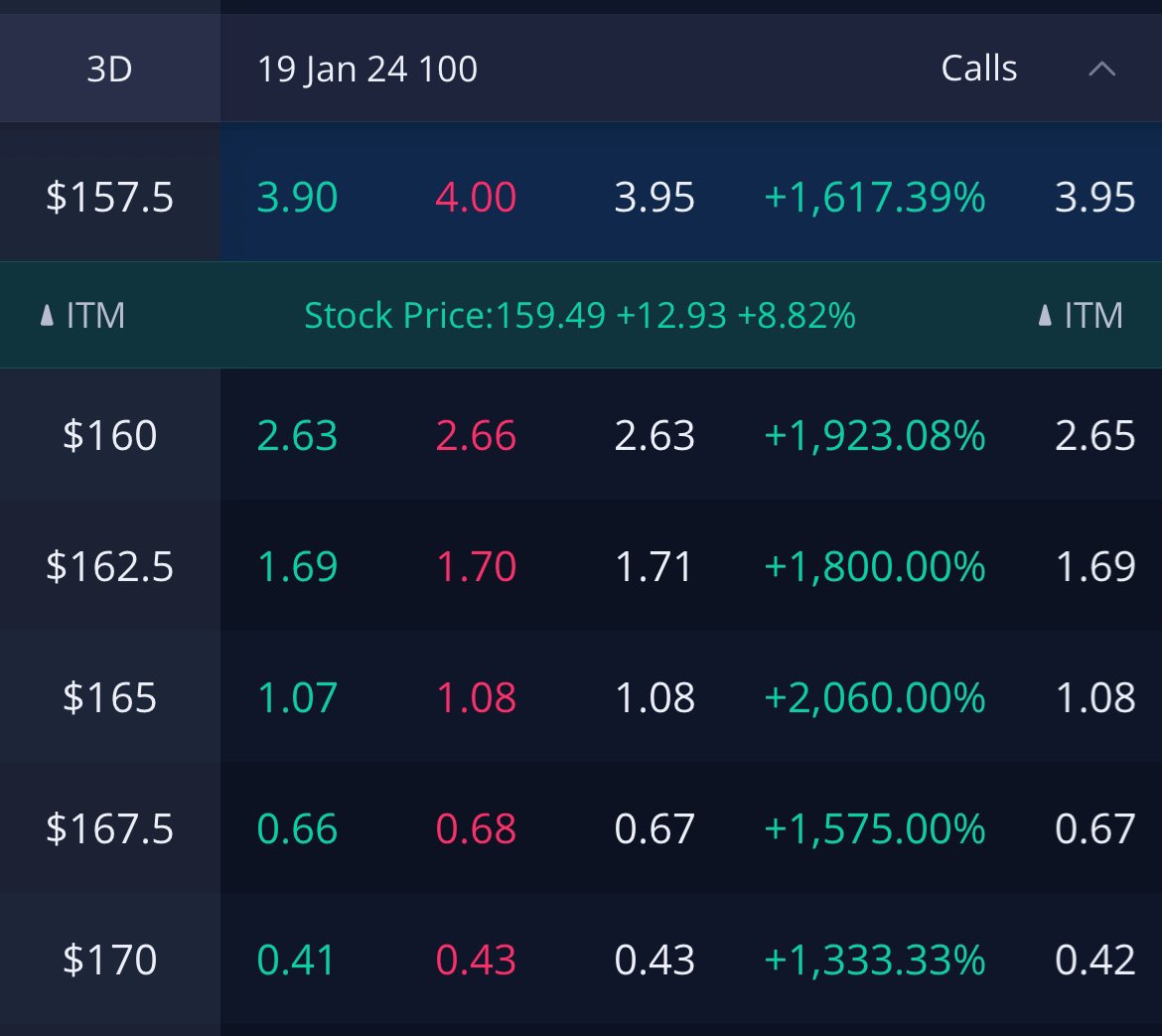
Task: Click the 1.70 ask for $162.5
Action: click(x=476, y=567)
